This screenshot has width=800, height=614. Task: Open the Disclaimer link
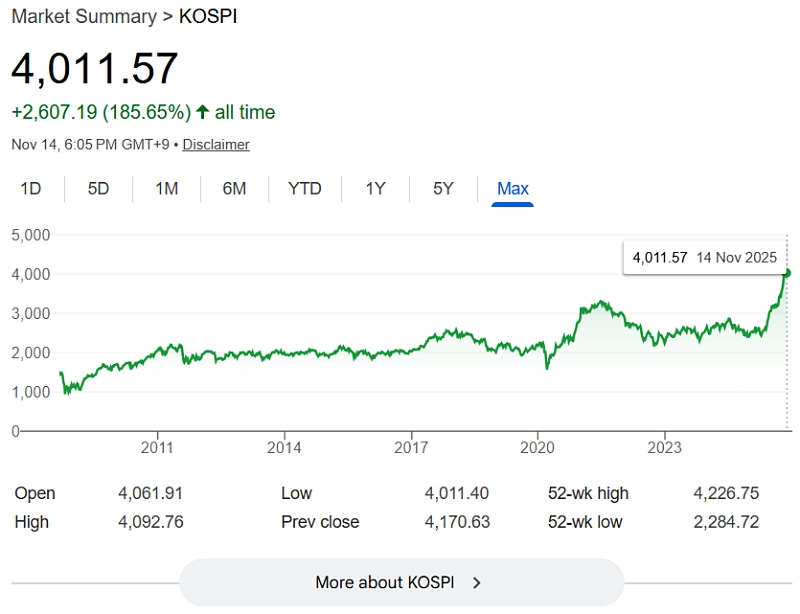coord(216,144)
